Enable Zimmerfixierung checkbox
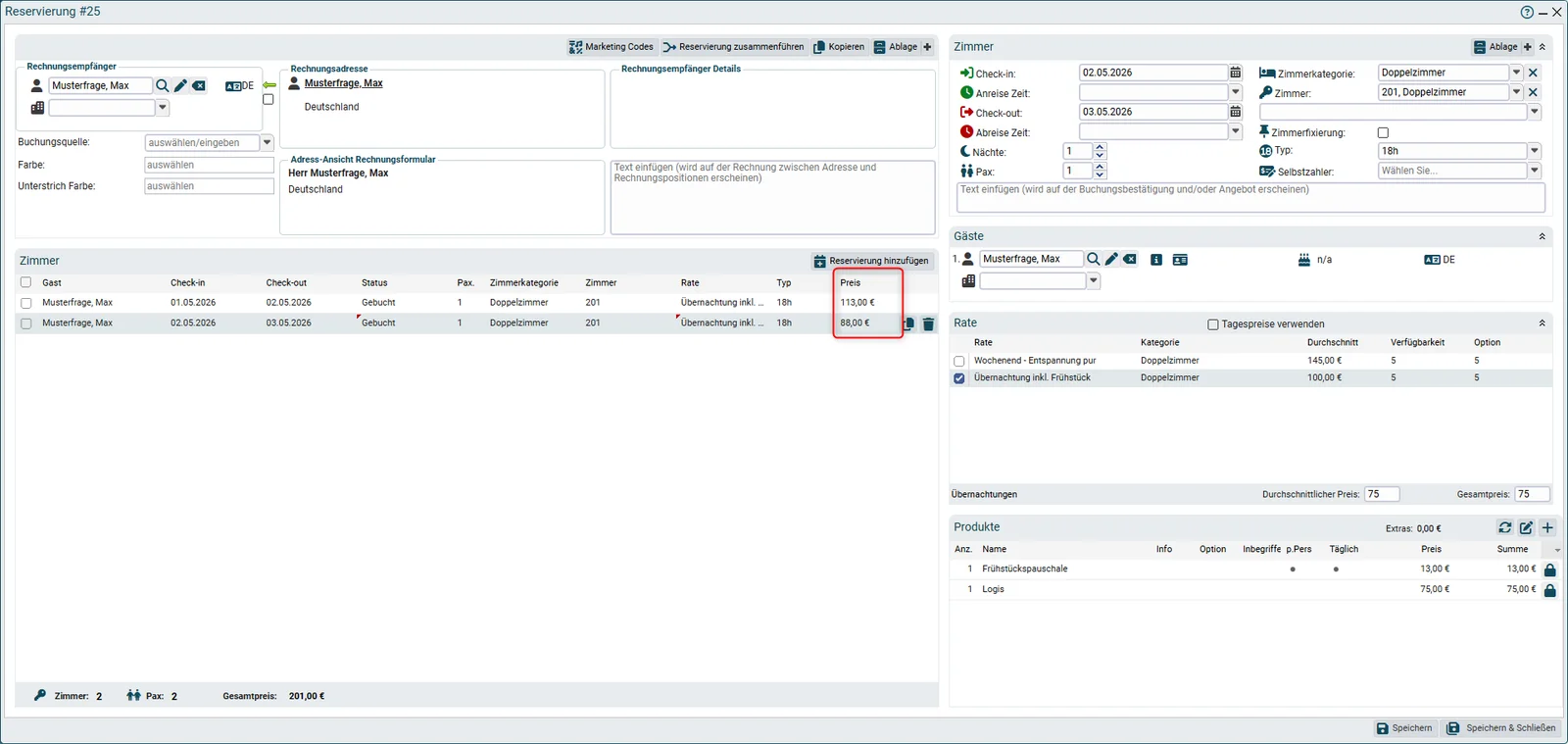This screenshot has height=744, width=1568. [x=1383, y=132]
